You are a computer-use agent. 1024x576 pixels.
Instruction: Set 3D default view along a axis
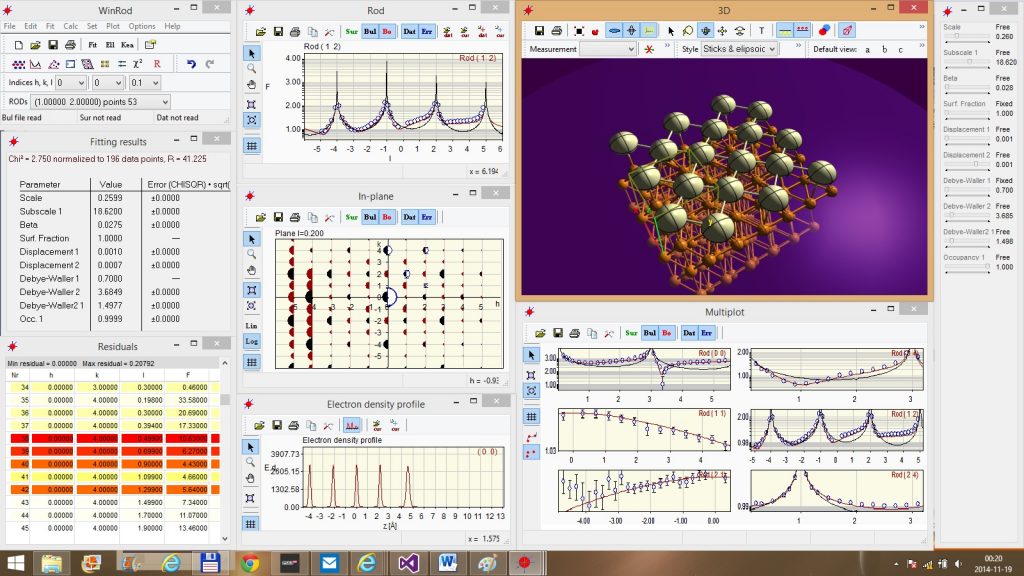tap(867, 50)
